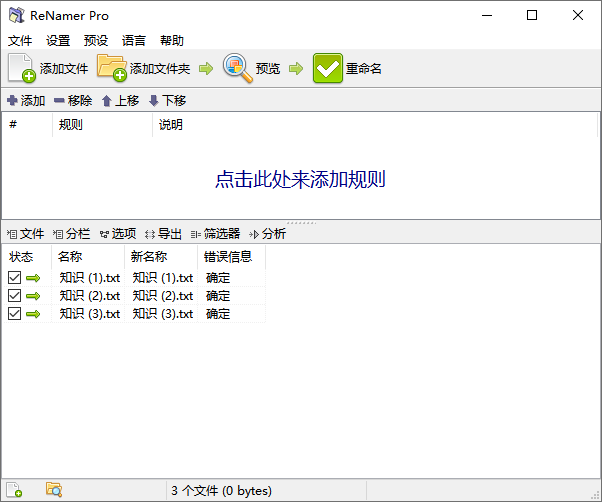The height and width of the screenshot is (502, 602).
Task: Open the 文件 files dropdown in lower toolbar
Action: point(25,234)
